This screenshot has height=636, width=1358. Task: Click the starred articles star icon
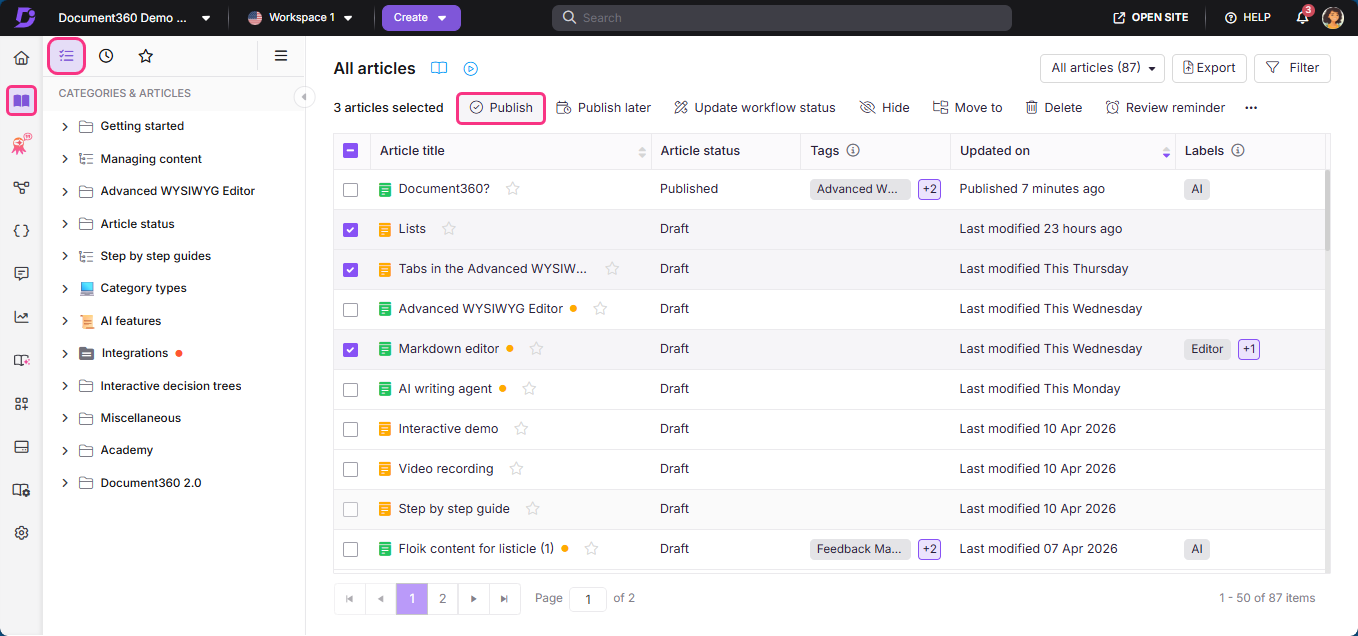(x=146, y=56)
